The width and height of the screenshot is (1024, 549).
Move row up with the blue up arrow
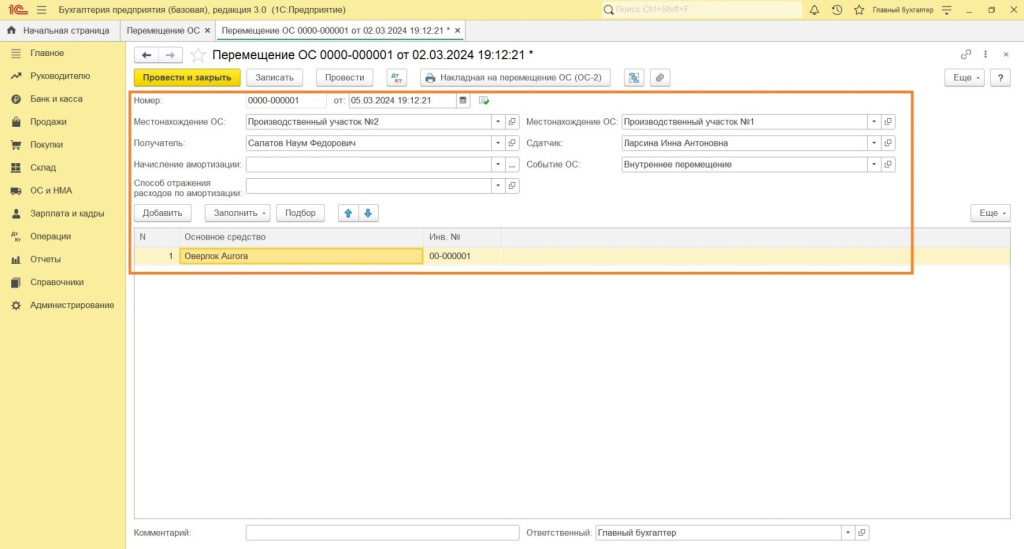point(348,213)
